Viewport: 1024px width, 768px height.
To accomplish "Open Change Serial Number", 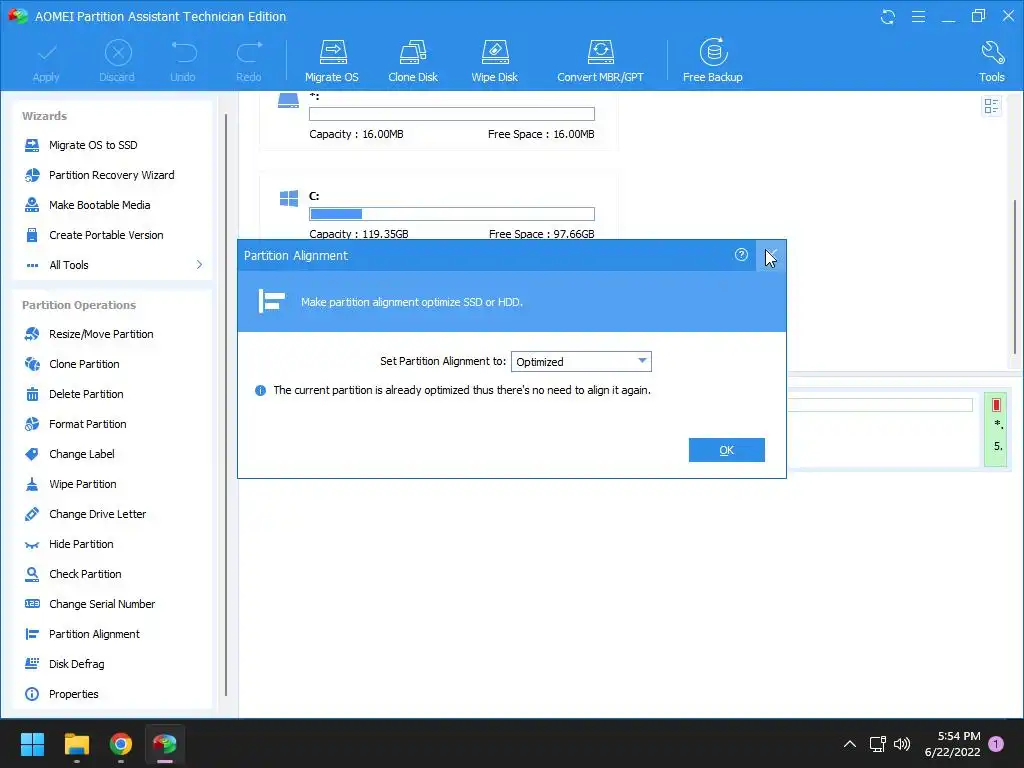I will pos(102,604).
